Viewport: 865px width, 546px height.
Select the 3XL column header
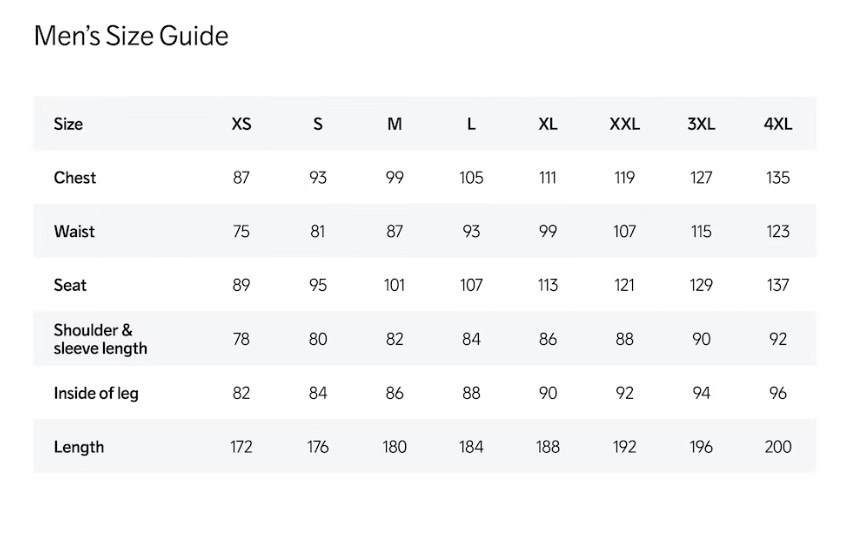pos(701,124)
